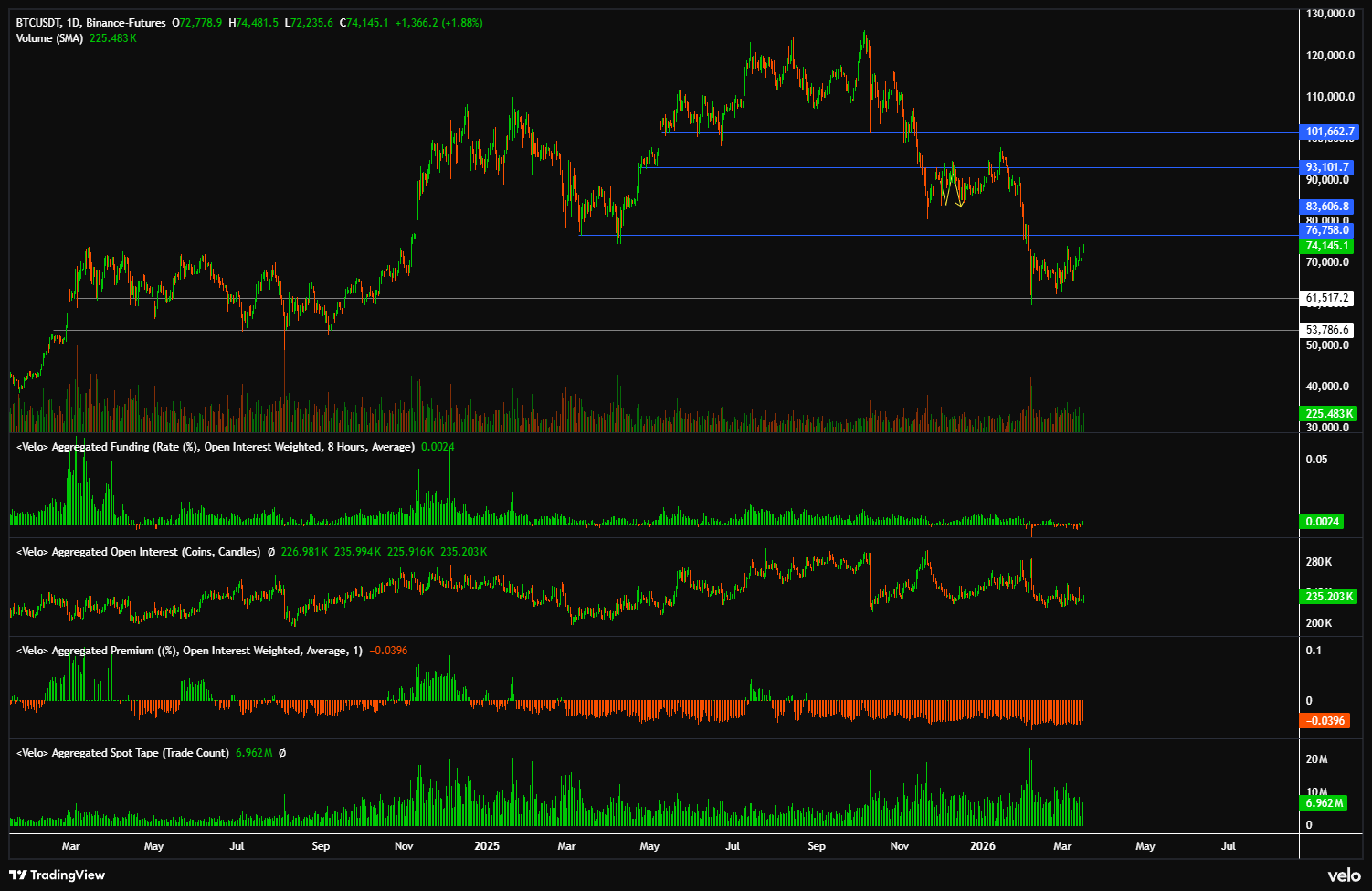Screen dimensions: 1372x891
Task: Click the green 225.483K volume axis label
Action: [1329, 414]
